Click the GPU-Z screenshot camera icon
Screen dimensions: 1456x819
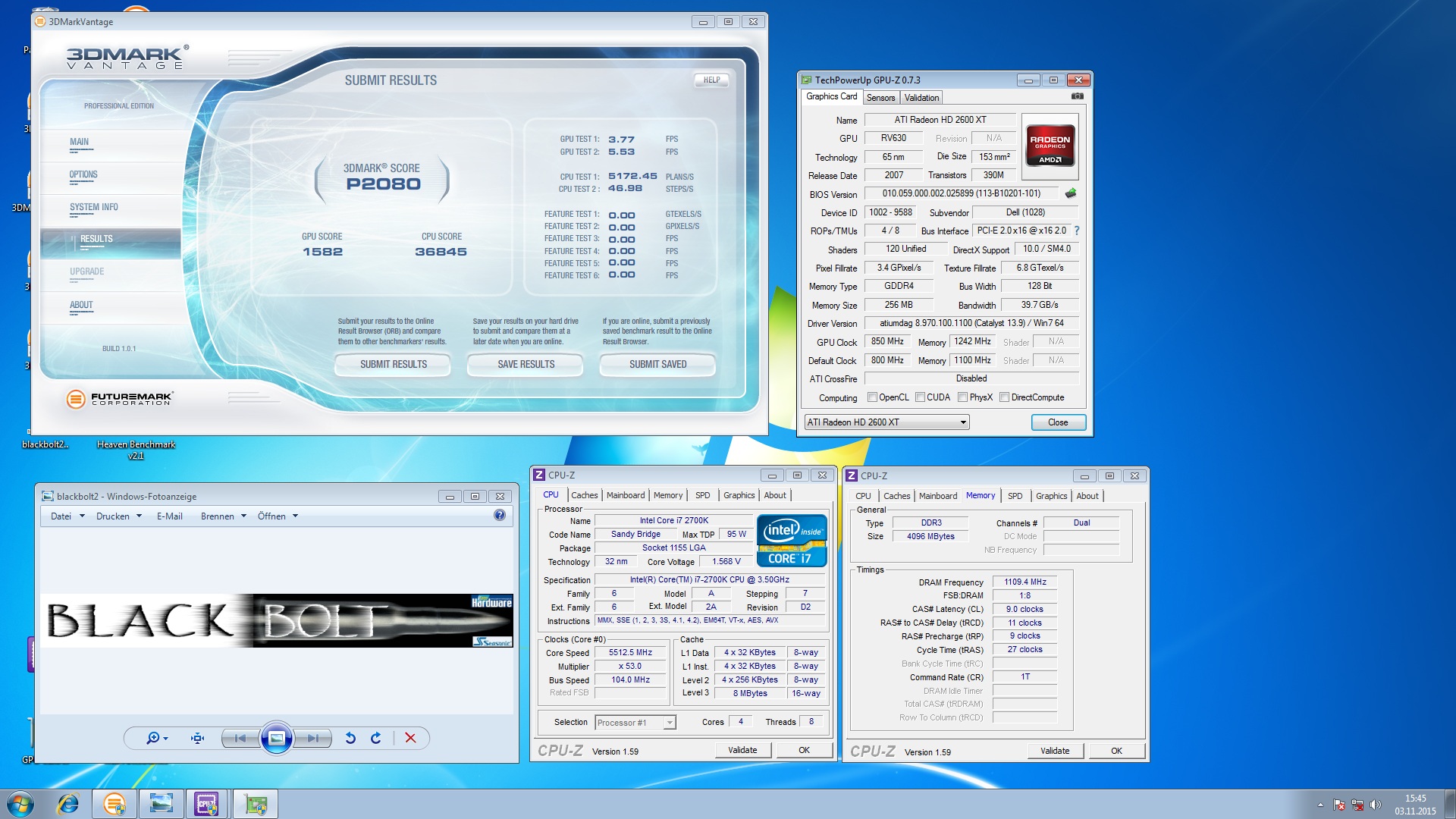tap(1077, 96)
